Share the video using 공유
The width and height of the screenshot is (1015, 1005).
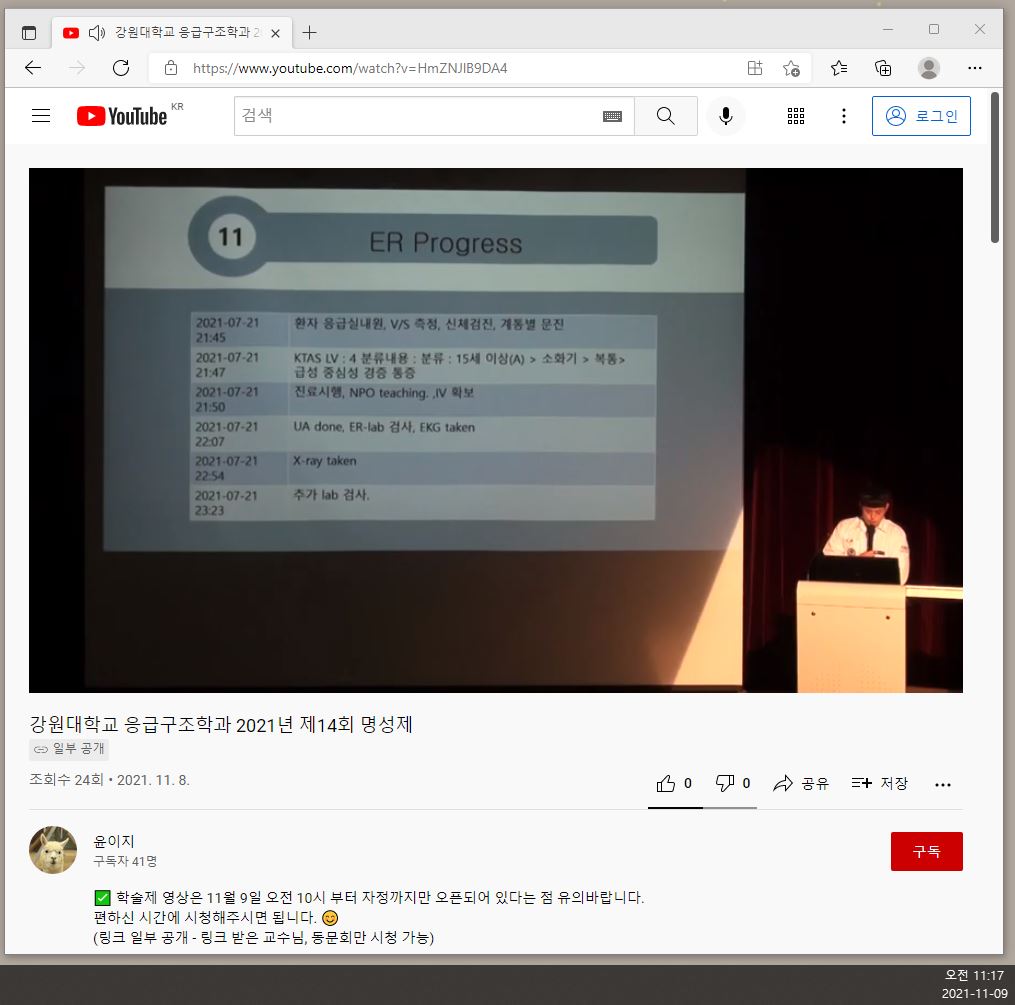(801, 783)
